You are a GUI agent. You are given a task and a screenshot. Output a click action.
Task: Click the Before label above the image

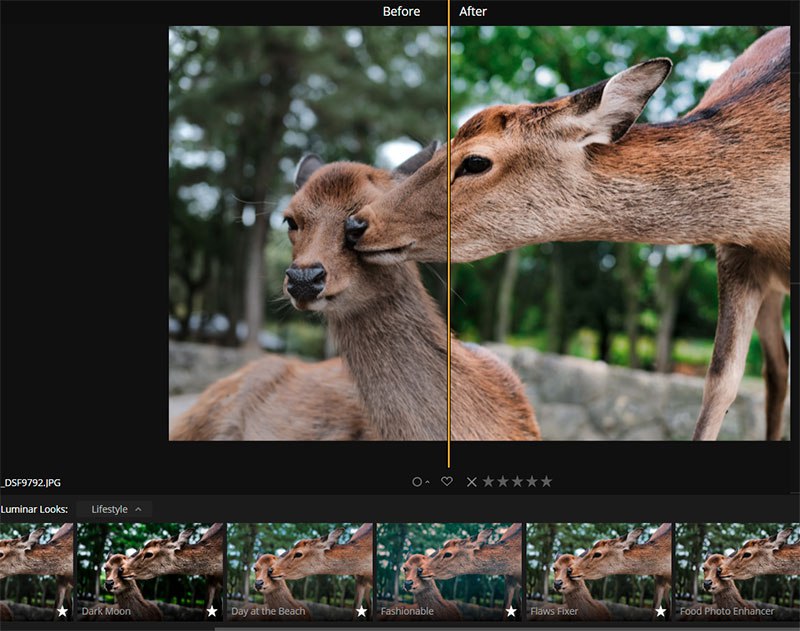(x=401, y=12)
